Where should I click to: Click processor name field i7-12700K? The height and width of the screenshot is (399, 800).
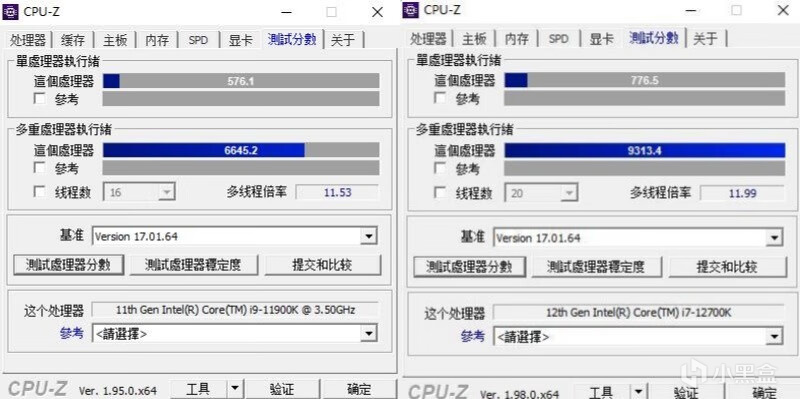[x=638, y=312]
